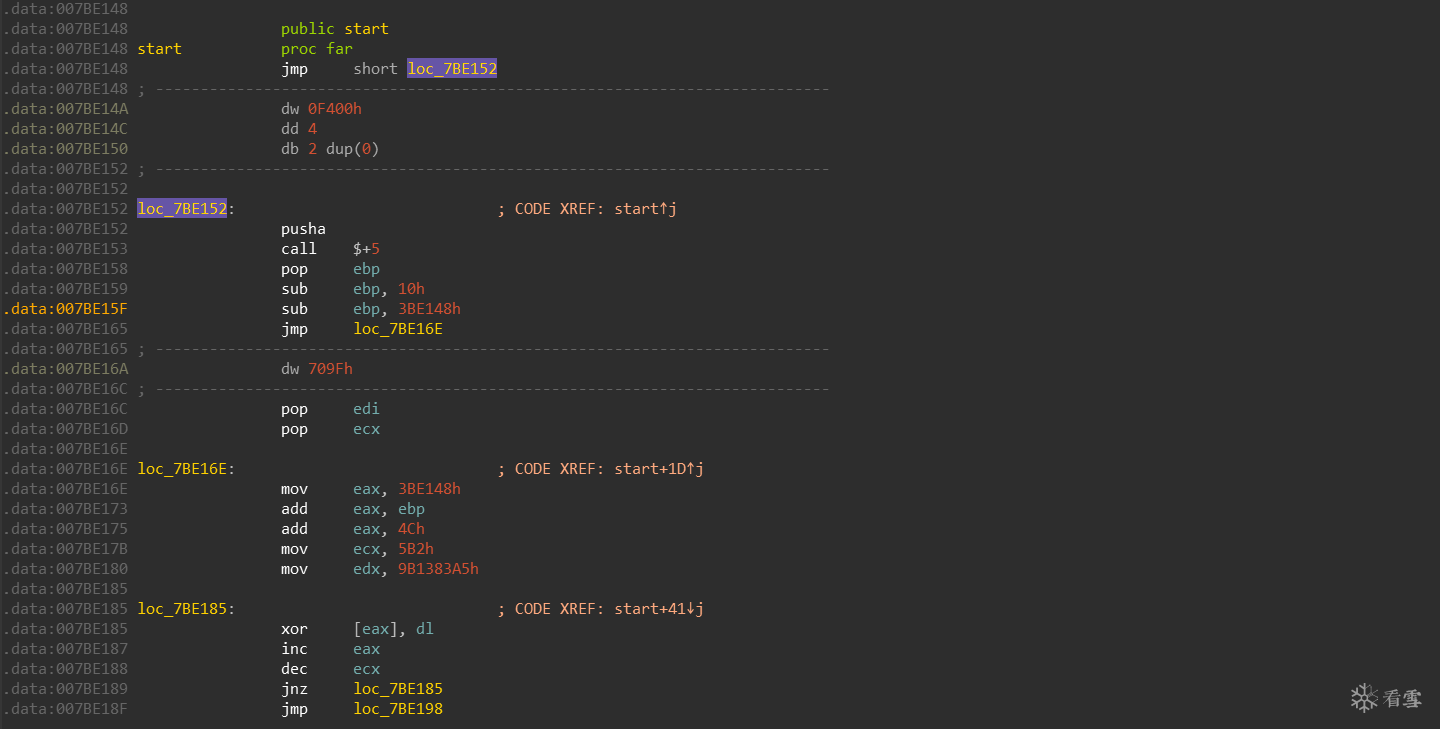Follow the loc_7BE16E jump target operand
Image resolution: width=1440 pixels, height=729 pixels.
click(x=398, y=329)
